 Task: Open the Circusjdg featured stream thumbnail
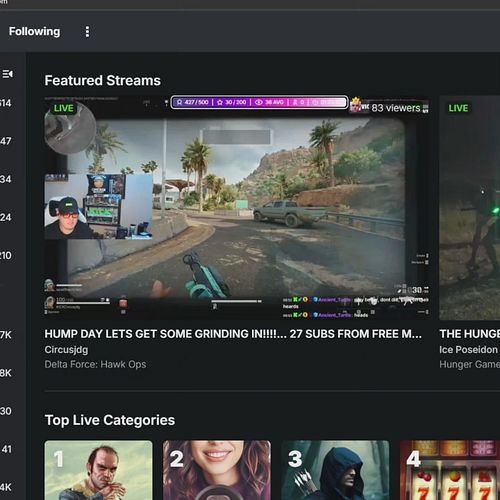(x=237, y=207)
